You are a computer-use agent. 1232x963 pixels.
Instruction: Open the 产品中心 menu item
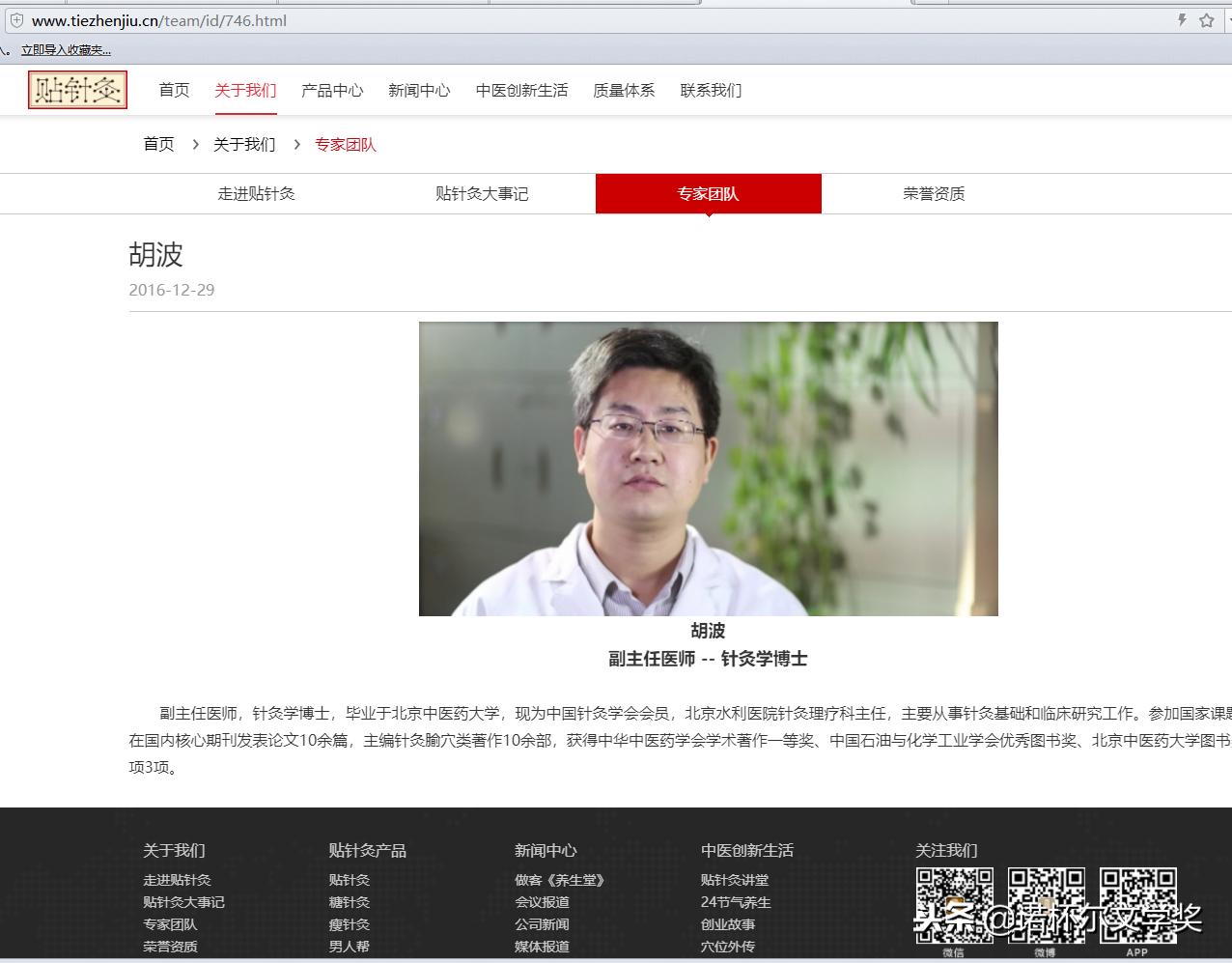(332, 90)
